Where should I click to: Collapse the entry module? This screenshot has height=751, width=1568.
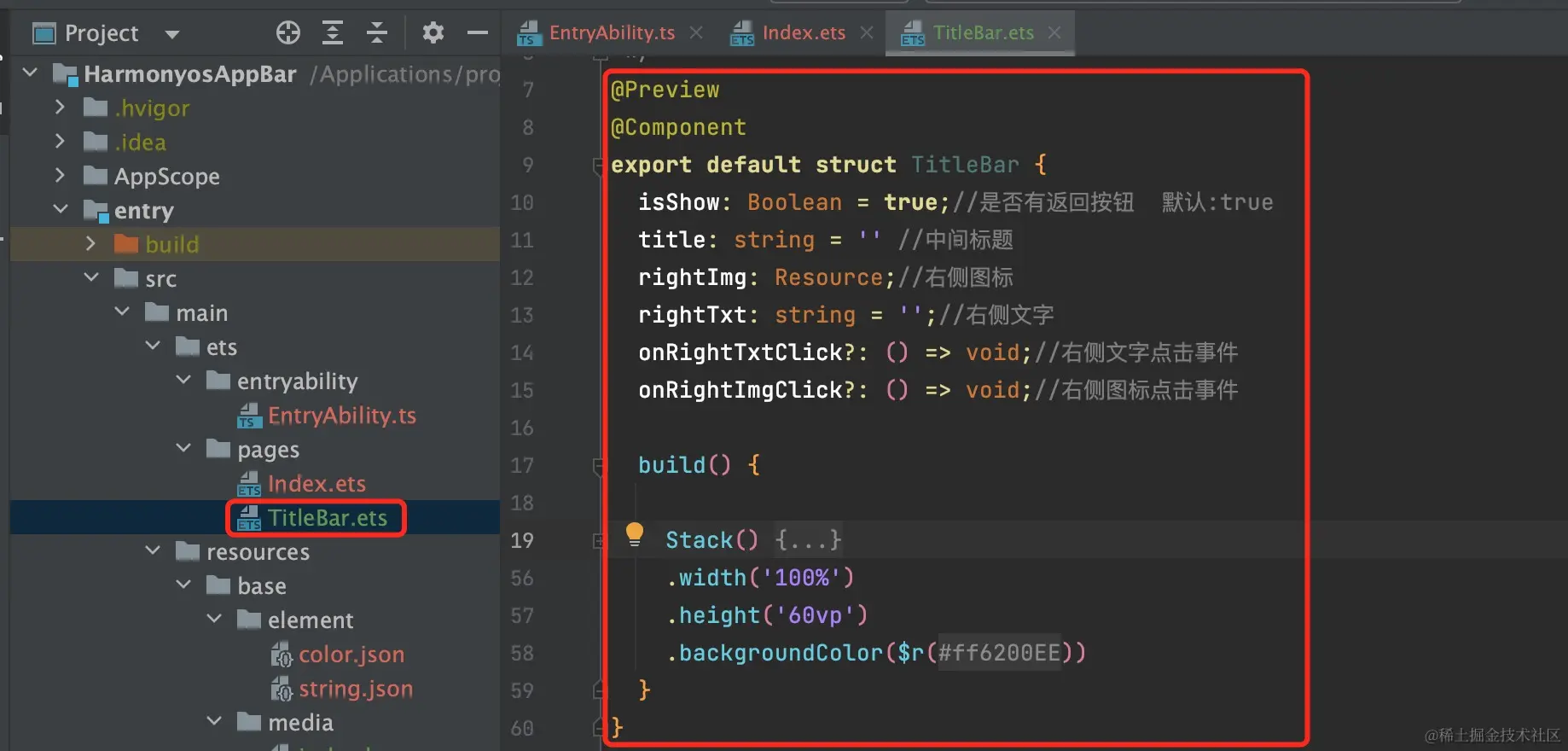(61, 209)
